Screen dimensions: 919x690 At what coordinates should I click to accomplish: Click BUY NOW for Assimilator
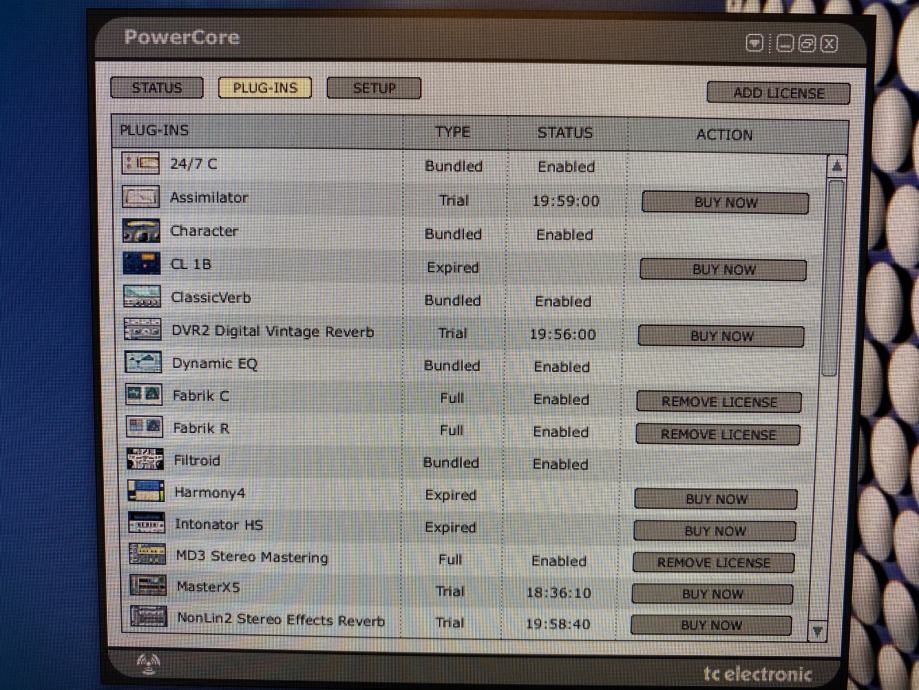[x=725, y=203]
